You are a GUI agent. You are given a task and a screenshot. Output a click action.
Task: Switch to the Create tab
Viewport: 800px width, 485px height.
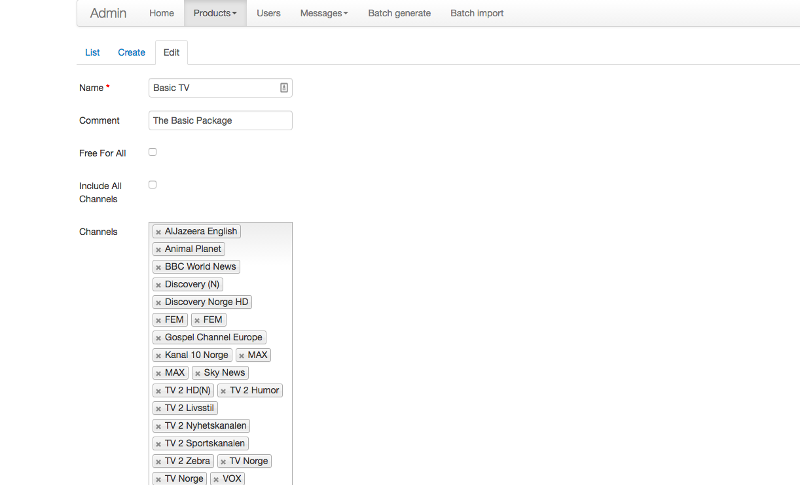coord(131,52)
